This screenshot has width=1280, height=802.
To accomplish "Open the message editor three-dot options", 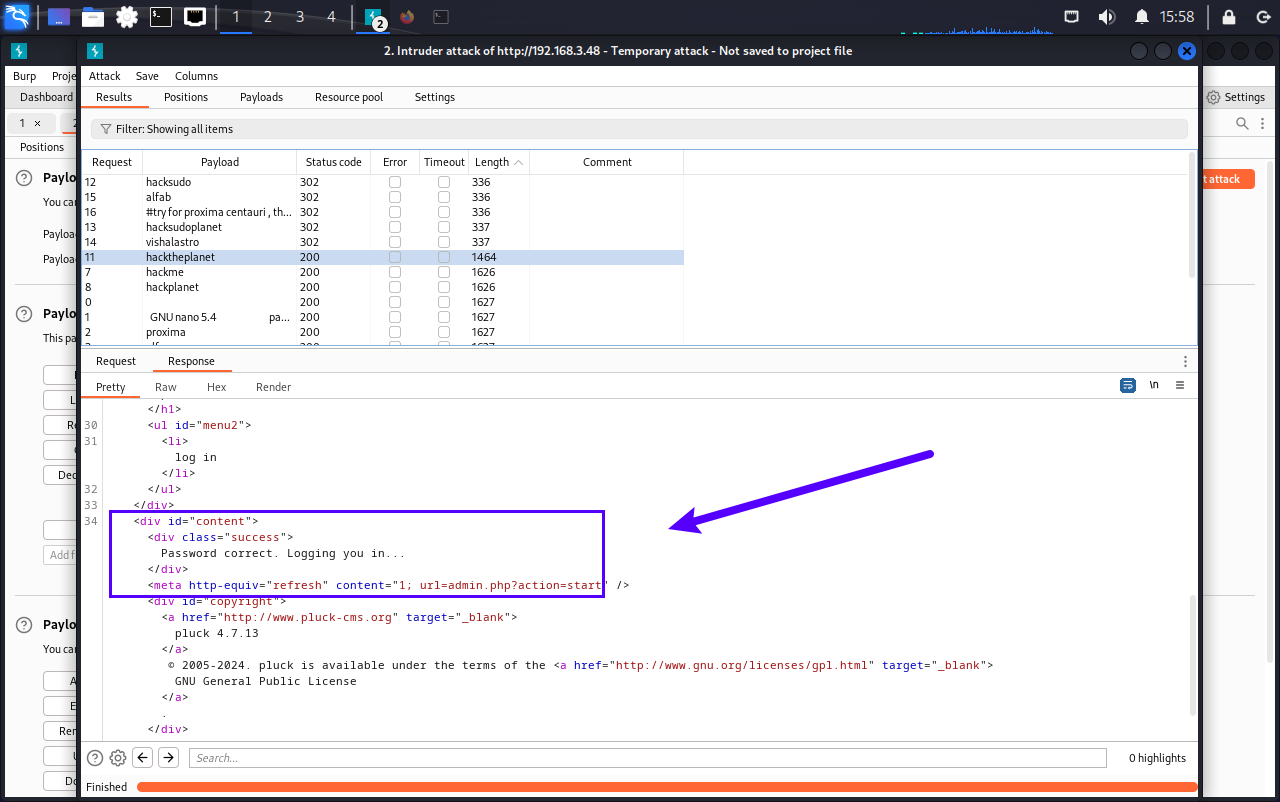I will pos(1185,361).
